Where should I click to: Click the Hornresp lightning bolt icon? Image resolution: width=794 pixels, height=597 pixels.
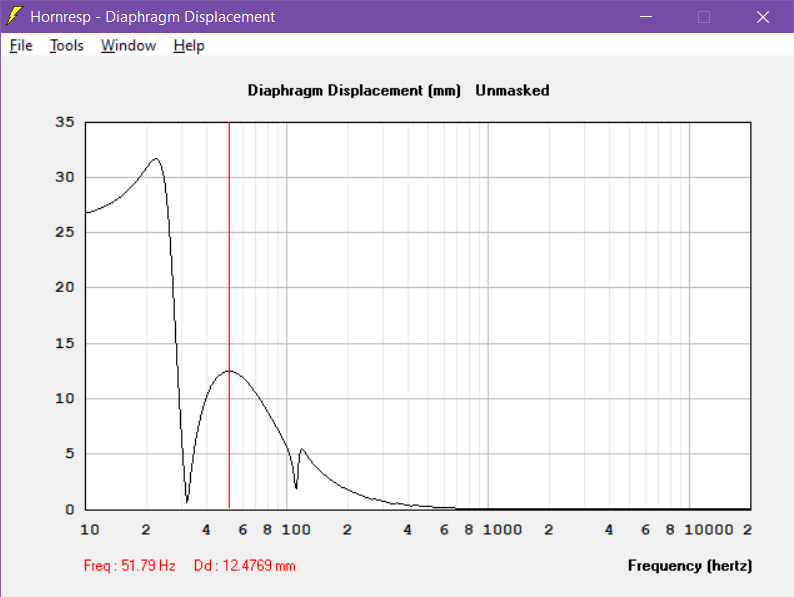pos(15,16)
